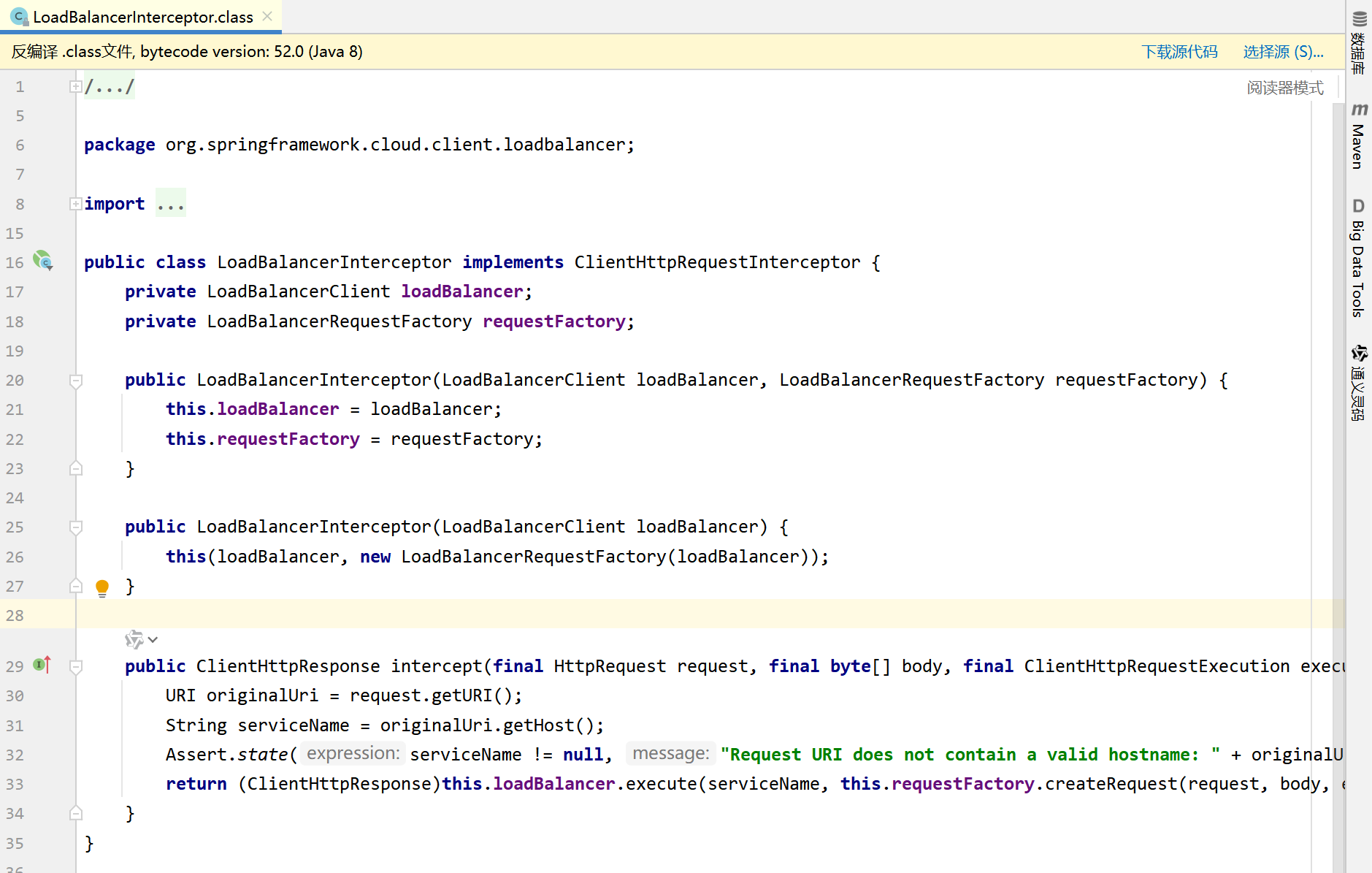Expand the folded imports on line 8

[75, 204]
